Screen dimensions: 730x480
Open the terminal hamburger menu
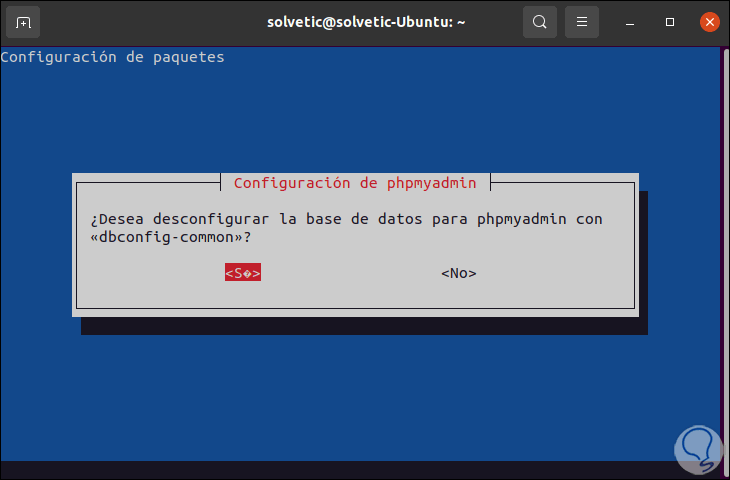[581, 22]
